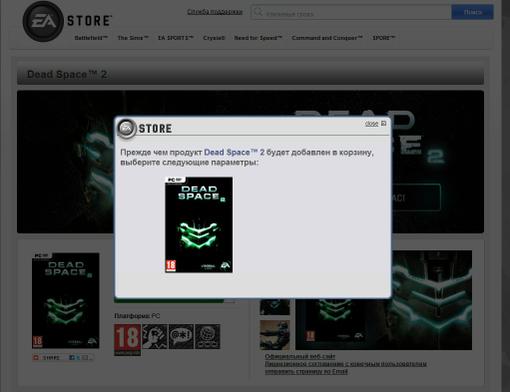Open The Sims™ menu item

pyautogui.click(x=133, y=38)
